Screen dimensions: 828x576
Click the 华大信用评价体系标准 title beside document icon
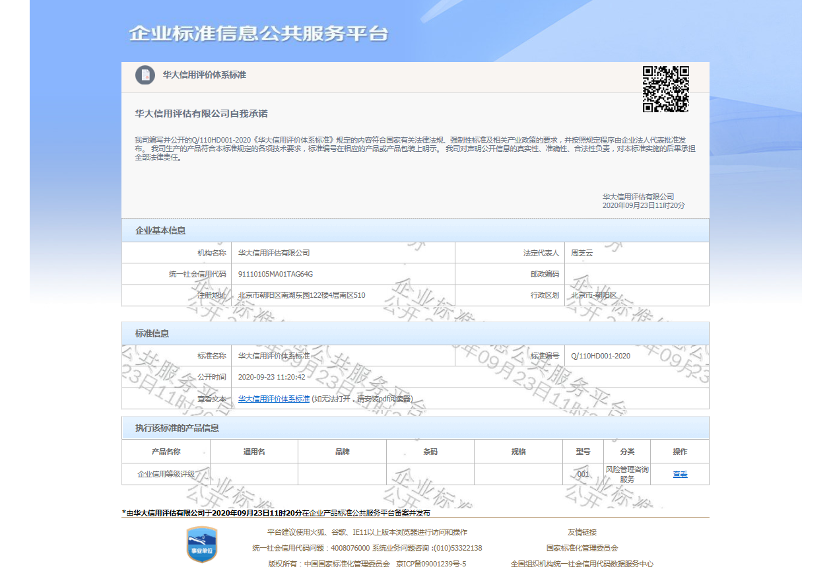[x=204, y=75]
